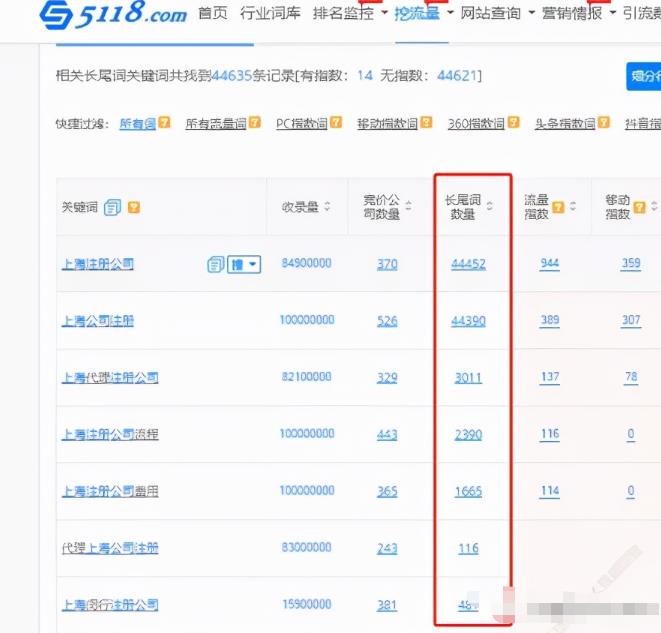The height and width of the screenshot is (633, 661).
Task: Expand the 网站查询 nav dropdown
Action: [x=532, y=13]
